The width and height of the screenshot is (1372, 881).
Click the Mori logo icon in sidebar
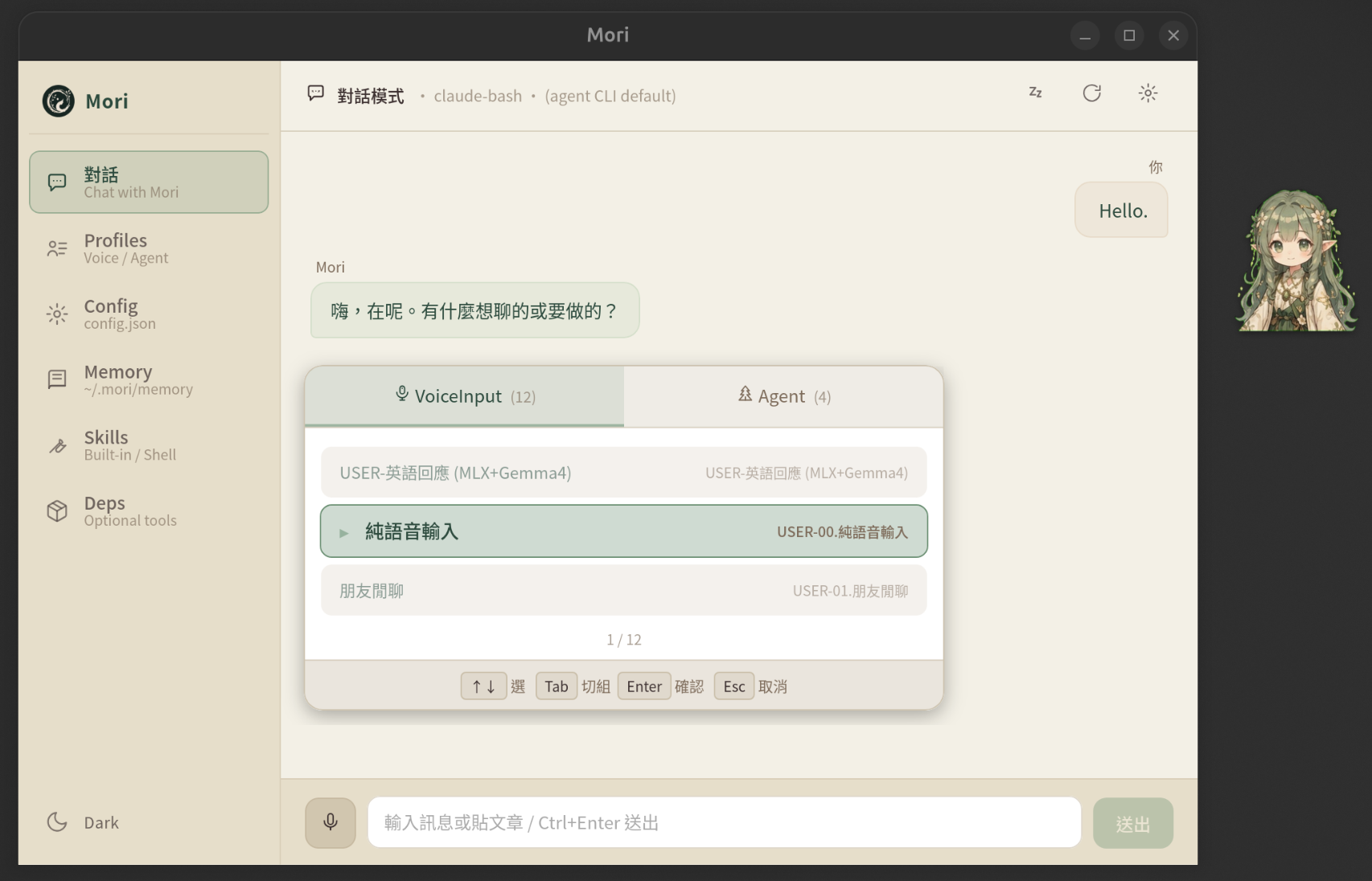[x=58, y=101]
